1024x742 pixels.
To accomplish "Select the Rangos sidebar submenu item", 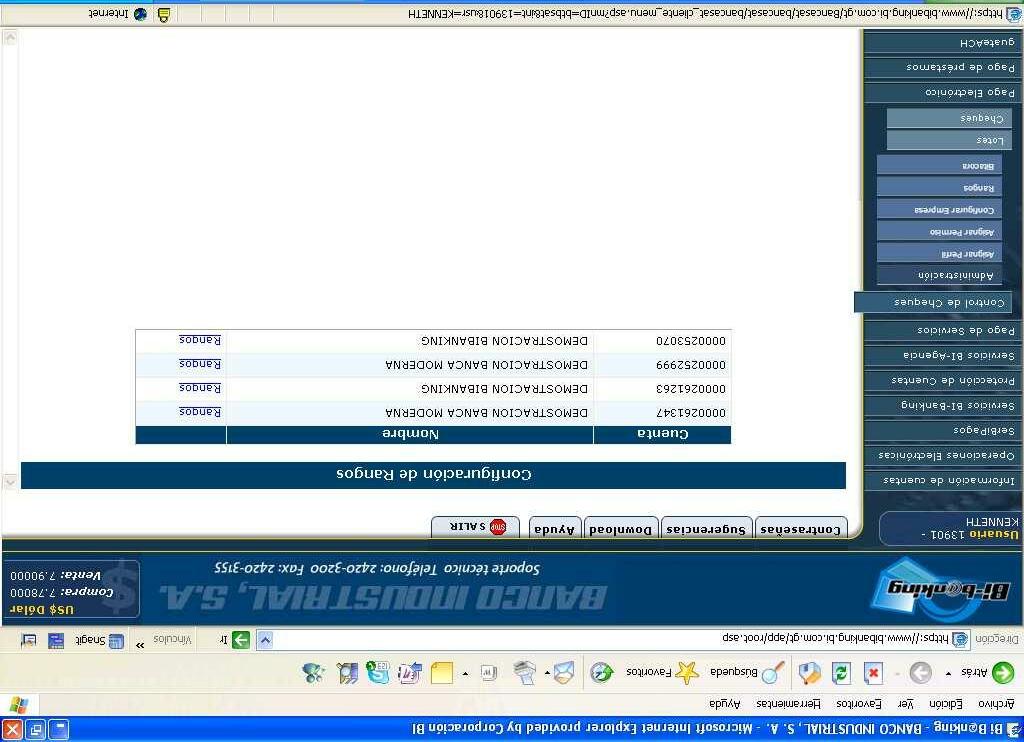I will 938,187.
